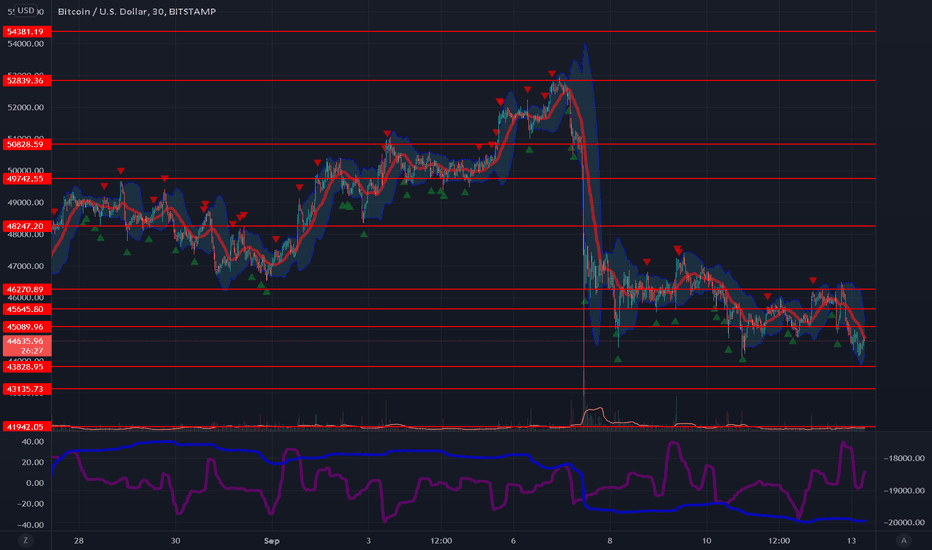Screen dimensions: 932x550
Task: Click the 3 date label on the time axis
Action: [x=369, y=541]
